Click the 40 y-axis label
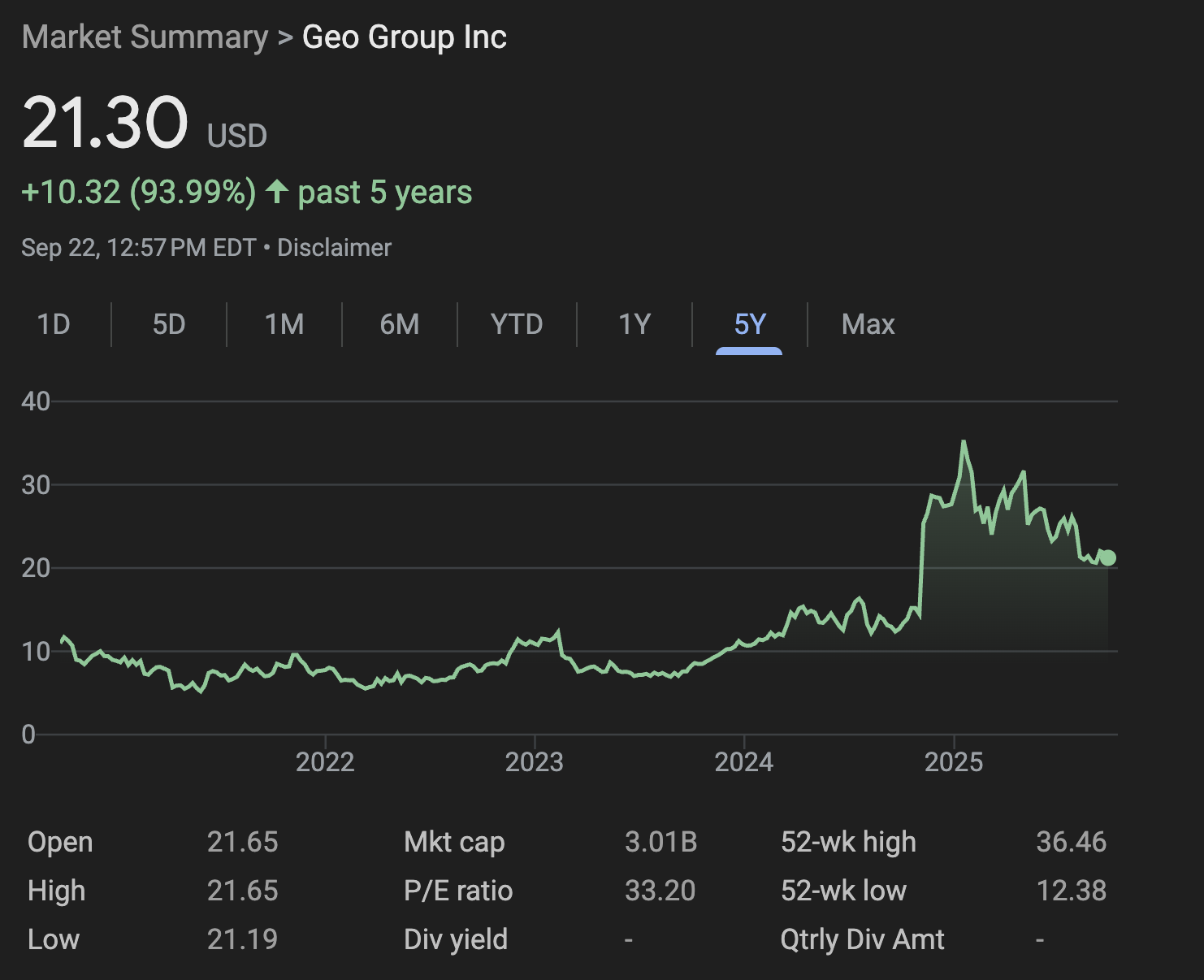This screenshot has width=1204, height=980. pyautogui.click(x=36, y=401)
